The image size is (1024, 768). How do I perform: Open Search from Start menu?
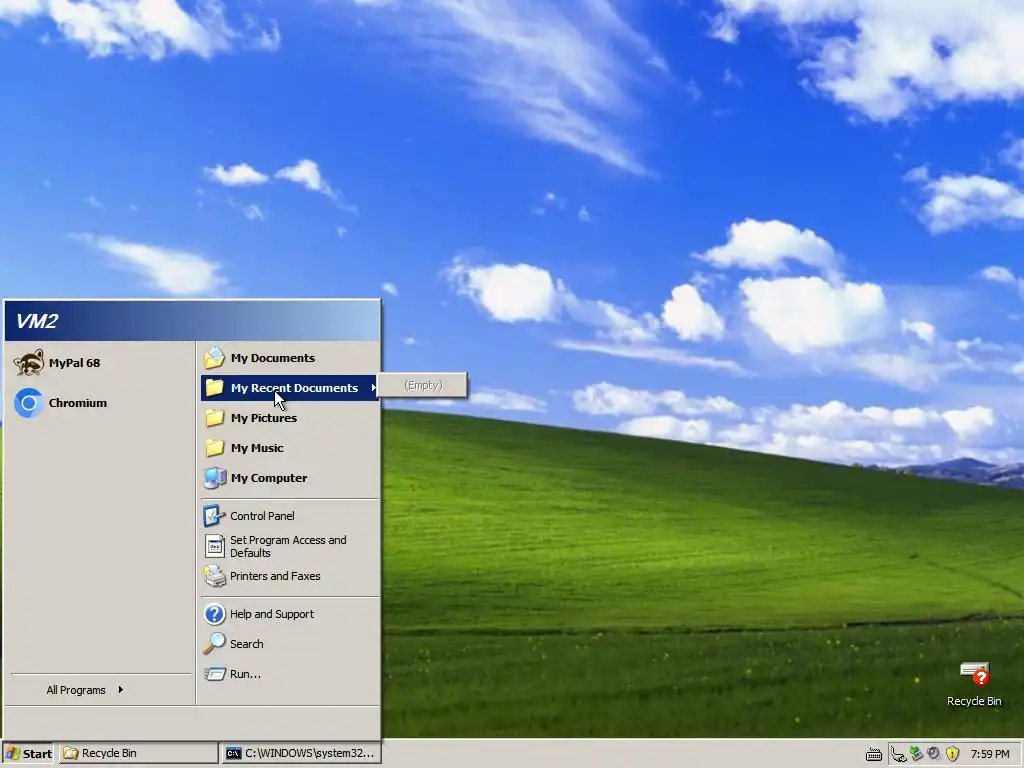pyautogui.click(x=289, y=644)
